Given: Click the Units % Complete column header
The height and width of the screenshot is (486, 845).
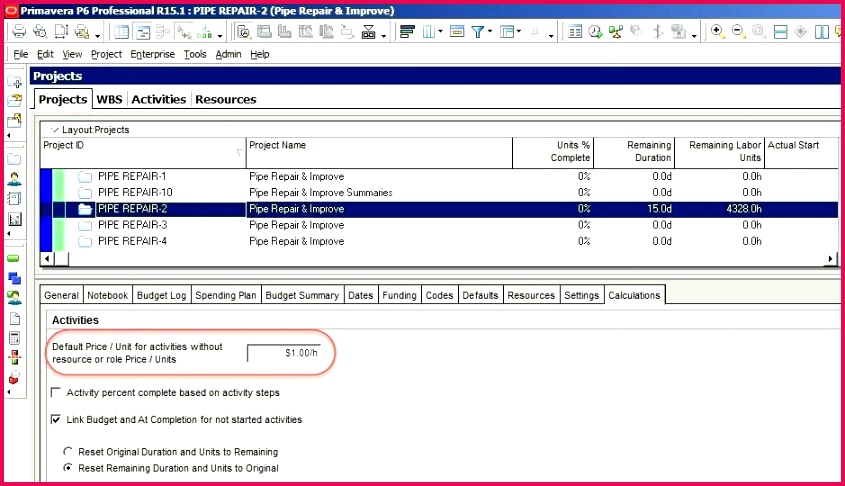Looking at the screenshot, I should [553, 152].
